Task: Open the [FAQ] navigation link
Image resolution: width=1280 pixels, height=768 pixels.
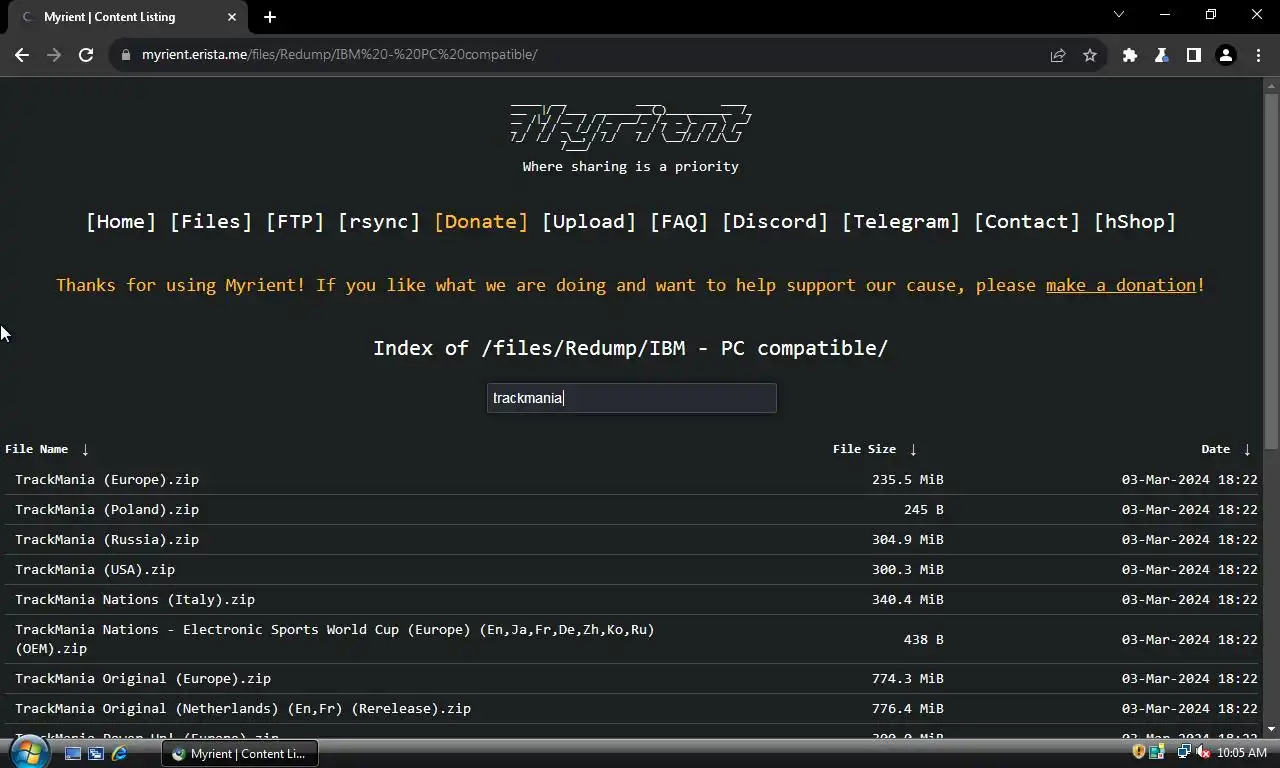Action: click(x=679, y=222)
